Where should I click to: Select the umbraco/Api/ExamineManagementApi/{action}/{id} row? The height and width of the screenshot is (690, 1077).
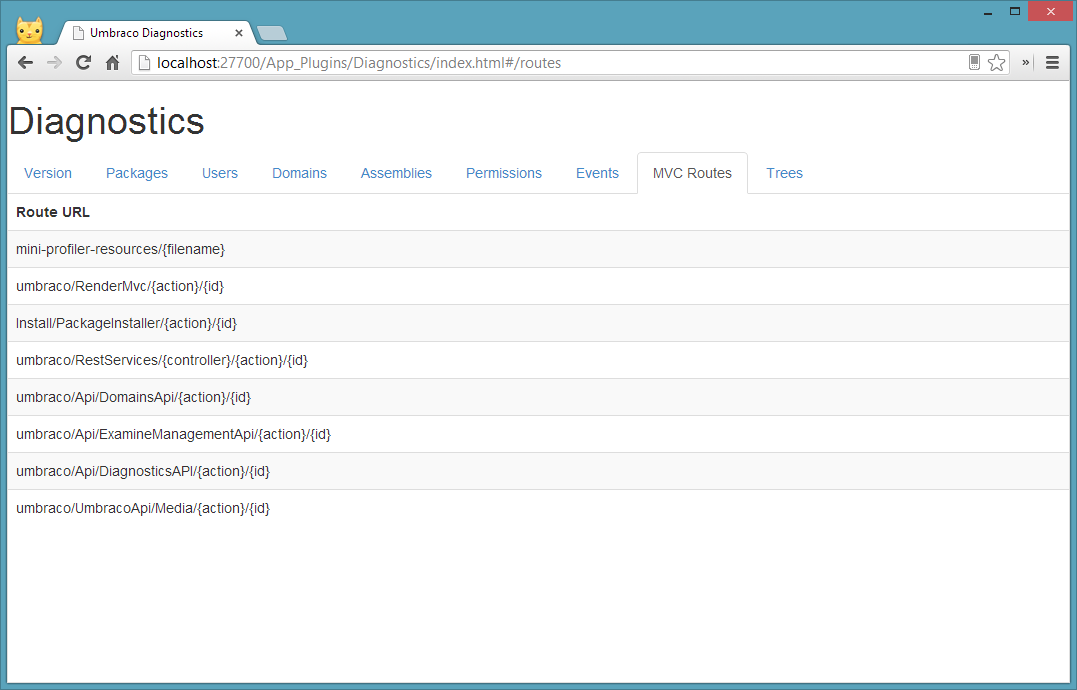538,435
